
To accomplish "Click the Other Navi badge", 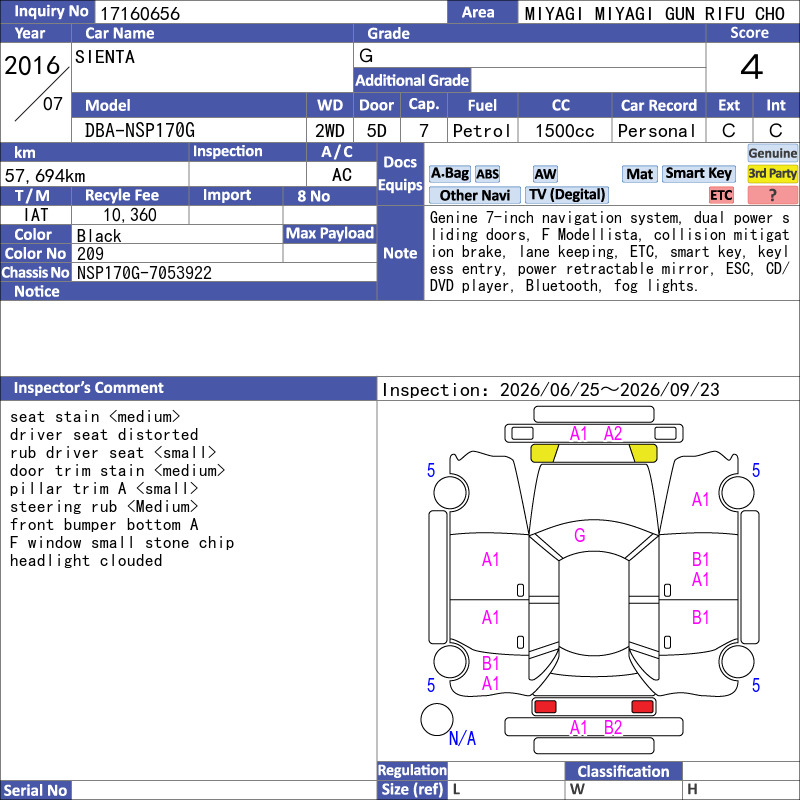I will [474, 195].
